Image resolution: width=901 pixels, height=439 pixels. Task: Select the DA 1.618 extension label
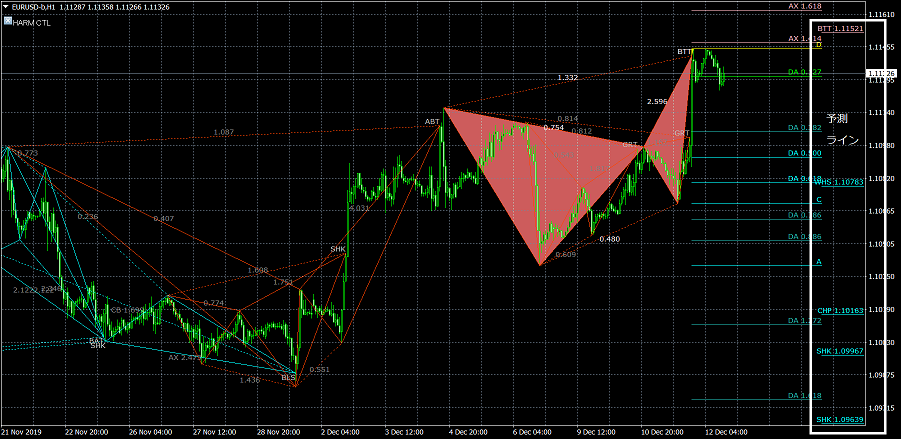point(804,396)
